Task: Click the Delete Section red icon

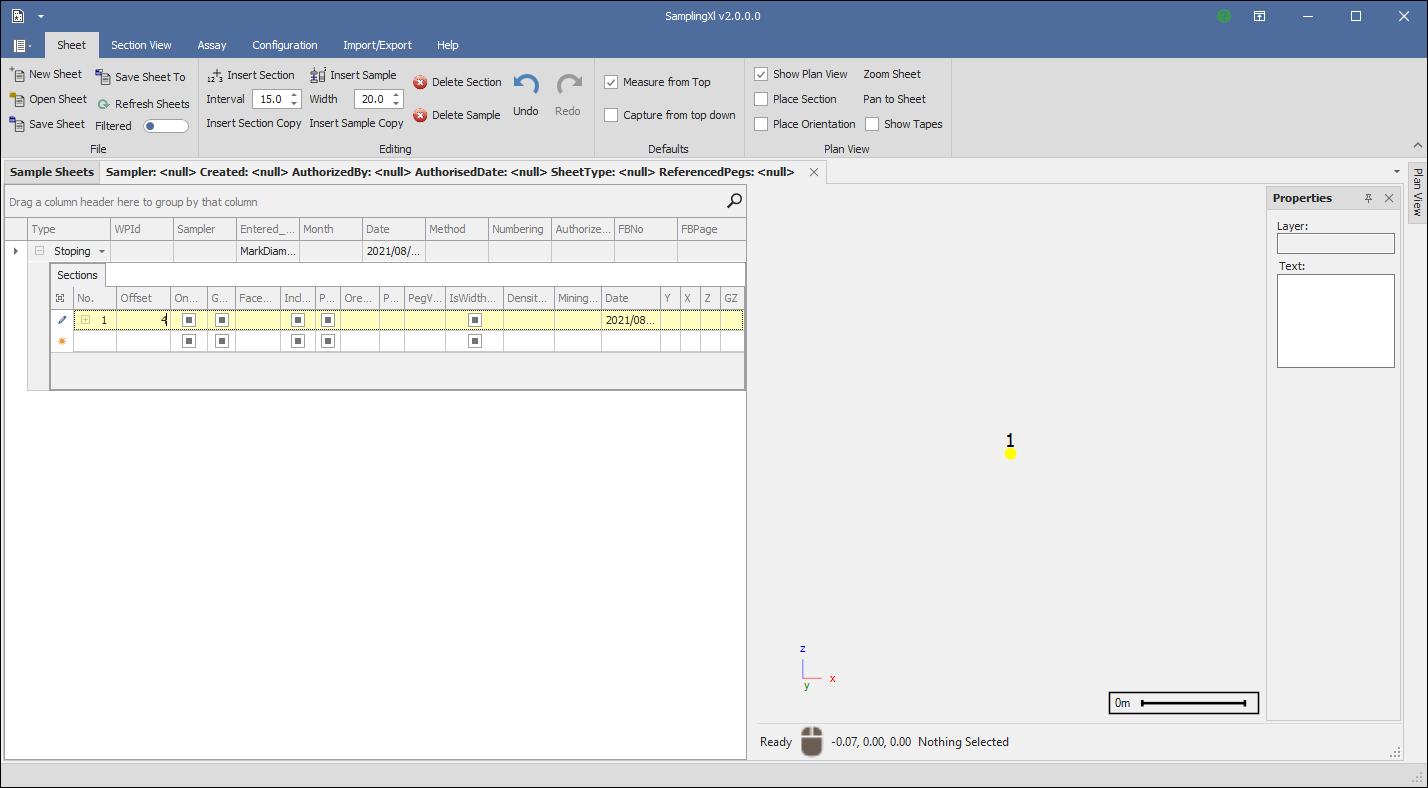Action: pos(420,82)
